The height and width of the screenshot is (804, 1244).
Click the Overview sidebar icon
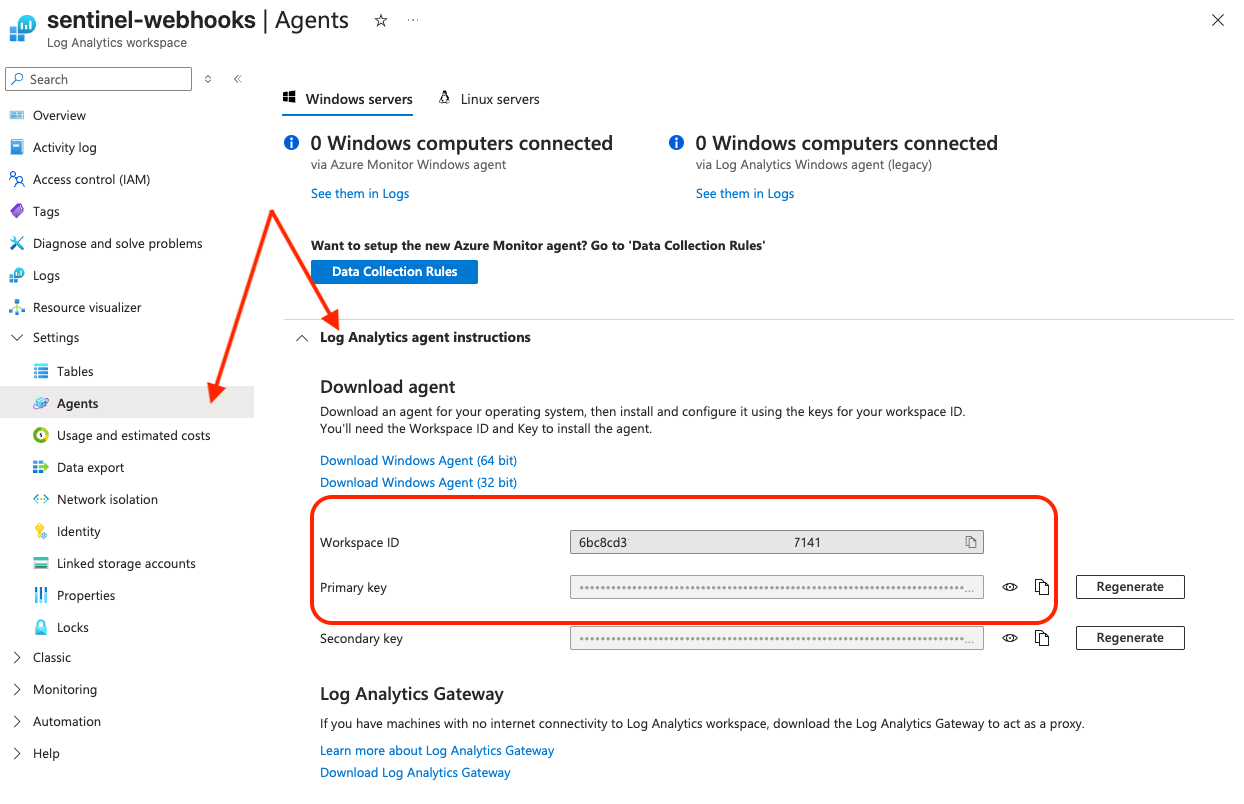point(16,116)
